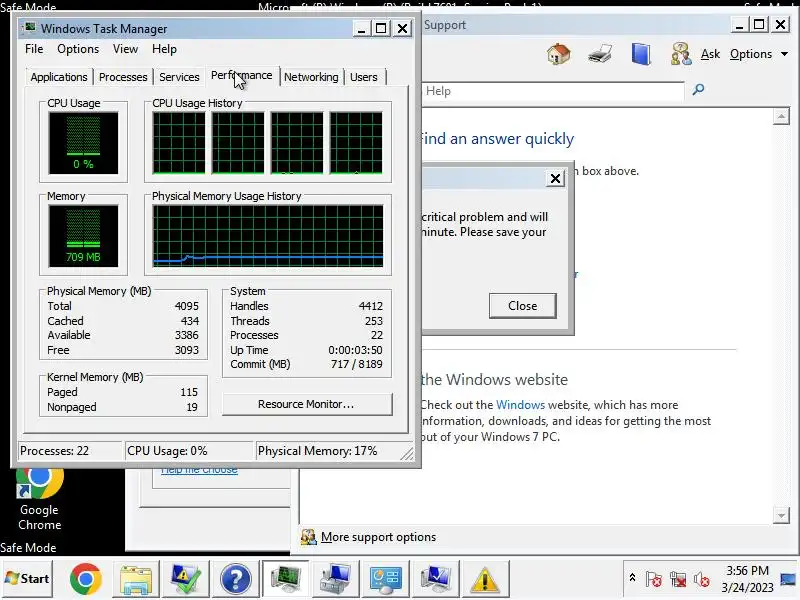Switch to Help and Support taskbar button

point(235,579)
